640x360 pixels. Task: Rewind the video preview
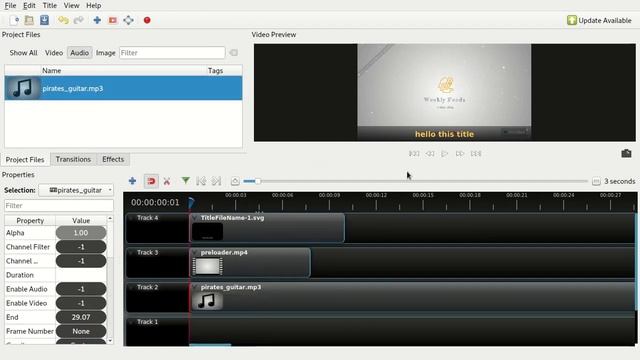click(430, 153)
